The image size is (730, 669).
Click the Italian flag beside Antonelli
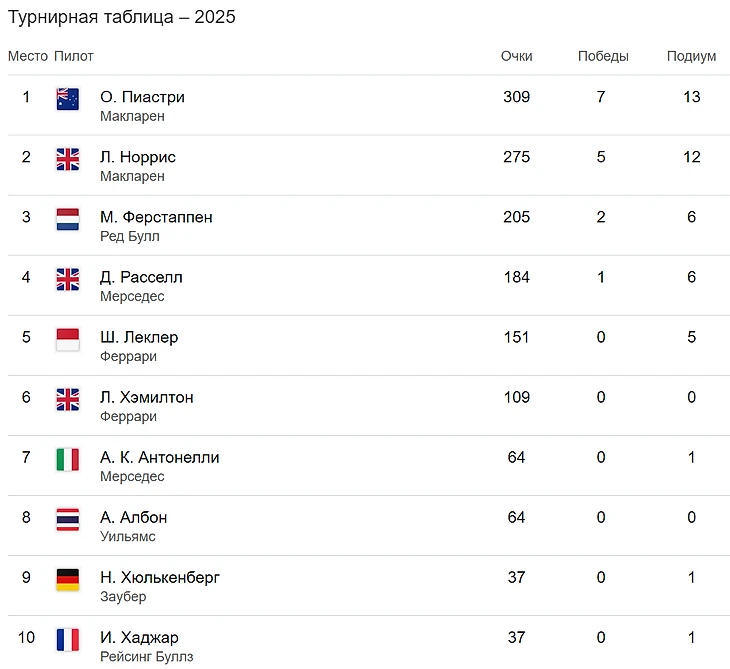68,459
